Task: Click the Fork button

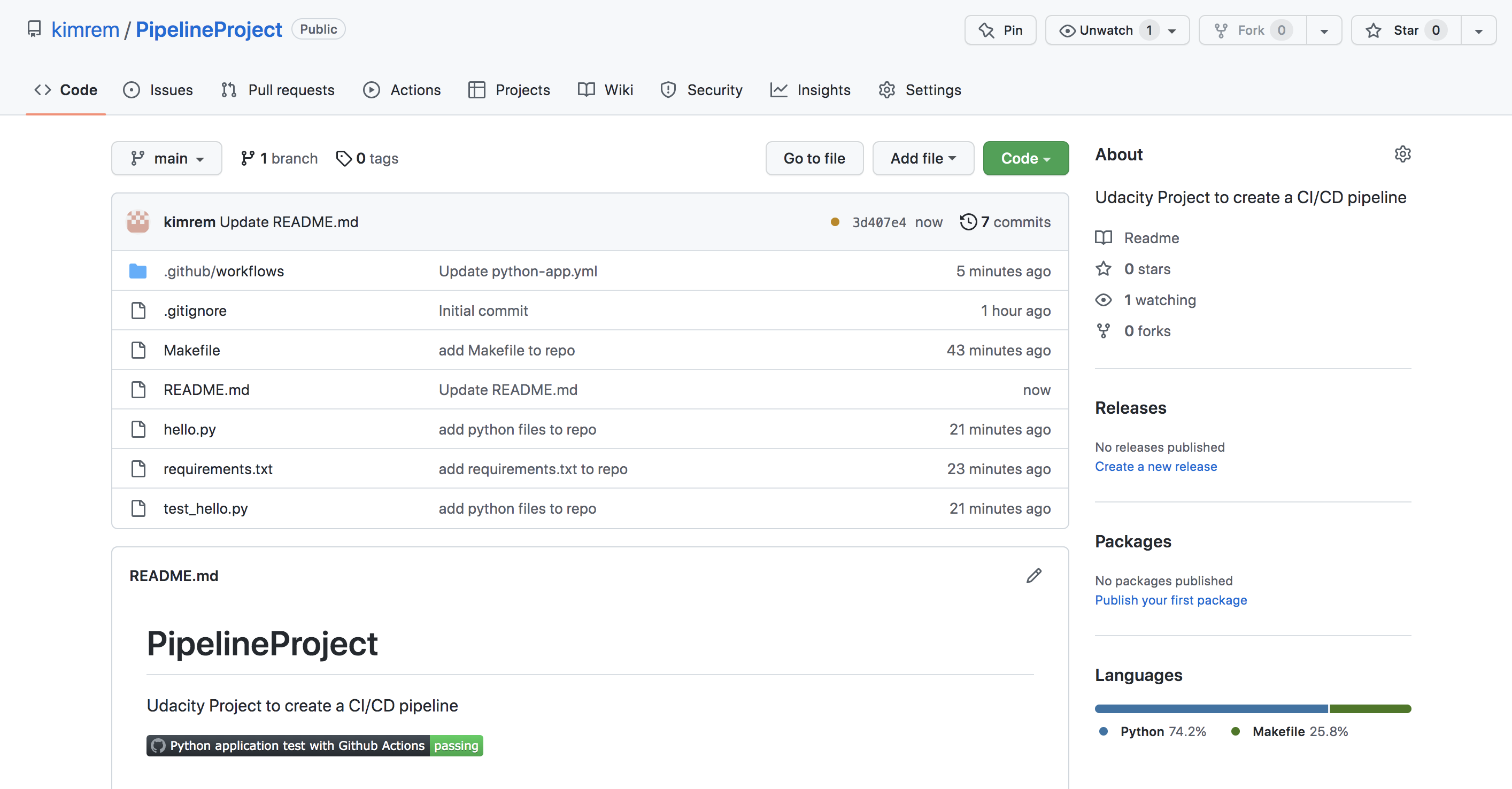Action: tap(1253, 30)
